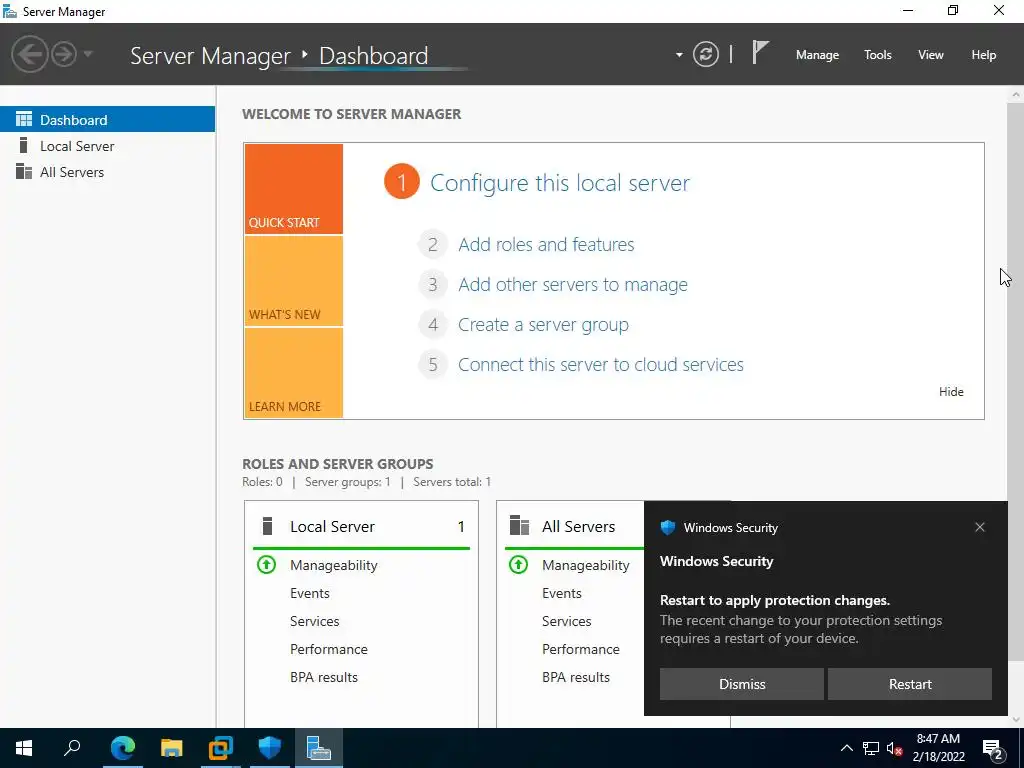Viewport: 1024px width, 768px height.
Task: Select Dashboard in the left pane
Action: tap(107, 120)
